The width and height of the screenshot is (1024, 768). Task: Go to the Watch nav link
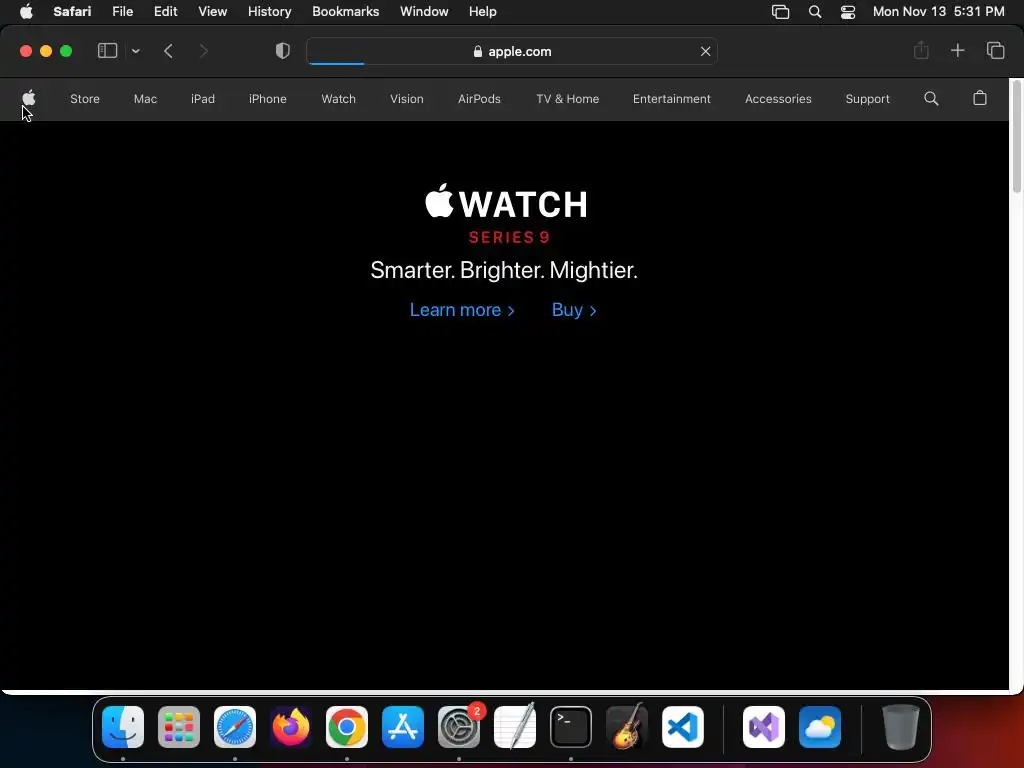[338, 99]
